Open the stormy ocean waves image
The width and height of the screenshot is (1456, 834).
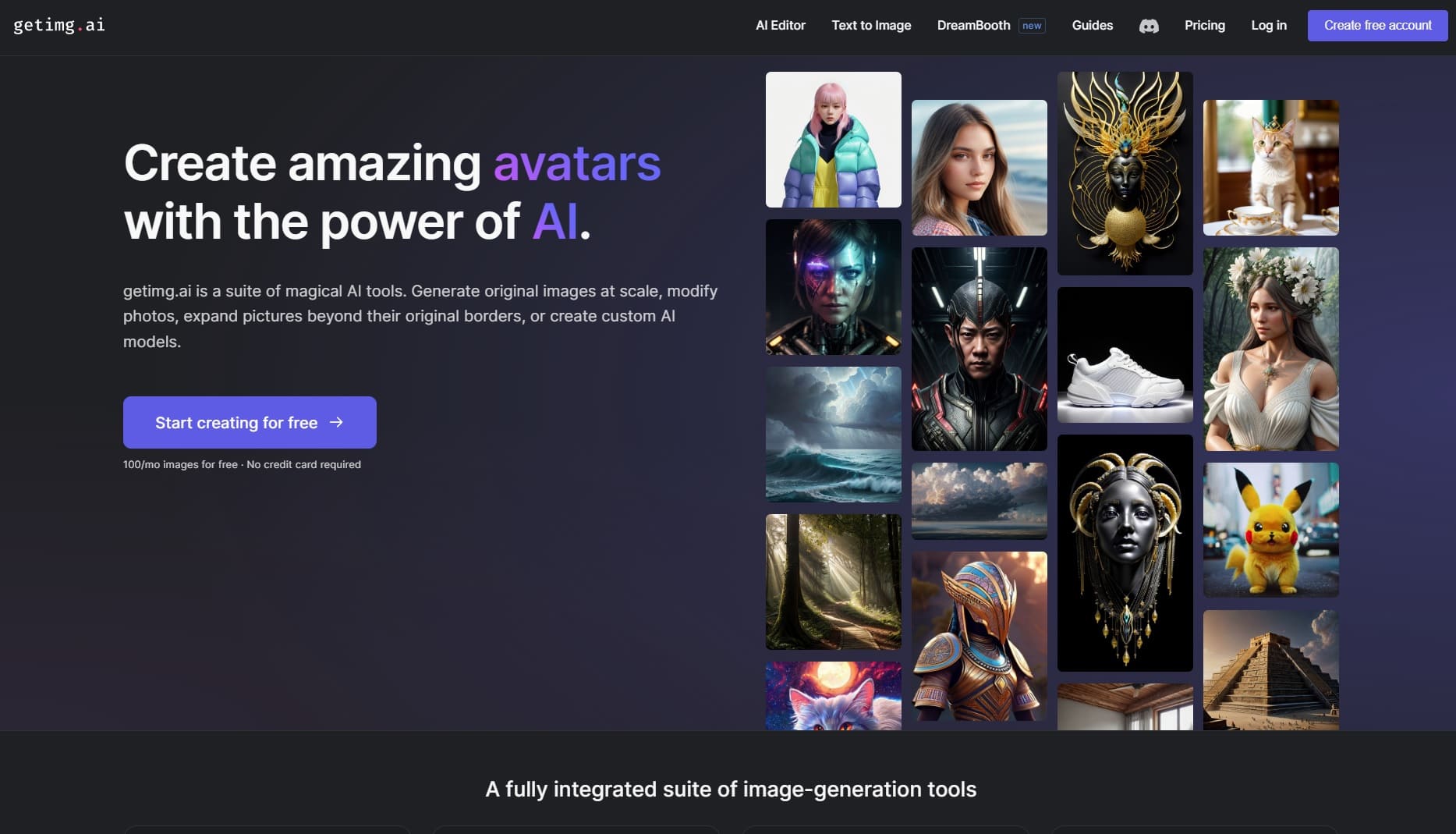coord(833,435)
